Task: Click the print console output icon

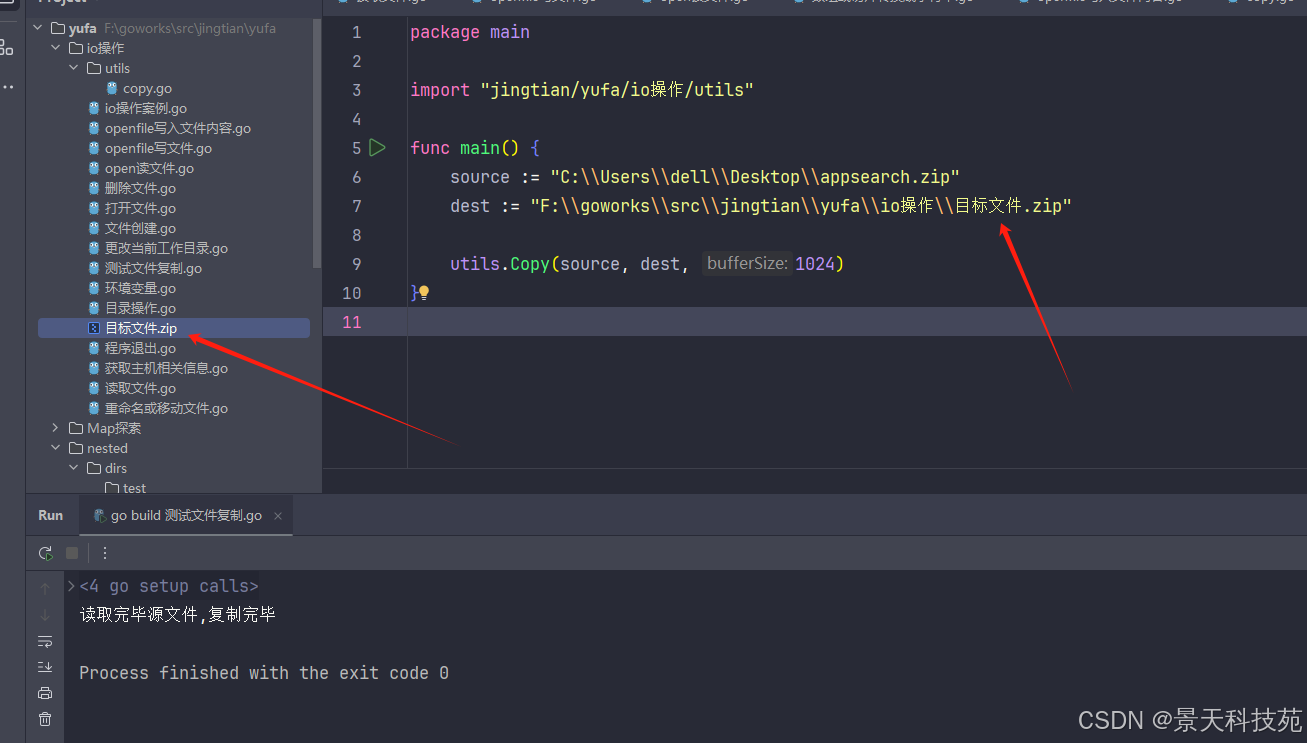Action: [x=45, y=693]
